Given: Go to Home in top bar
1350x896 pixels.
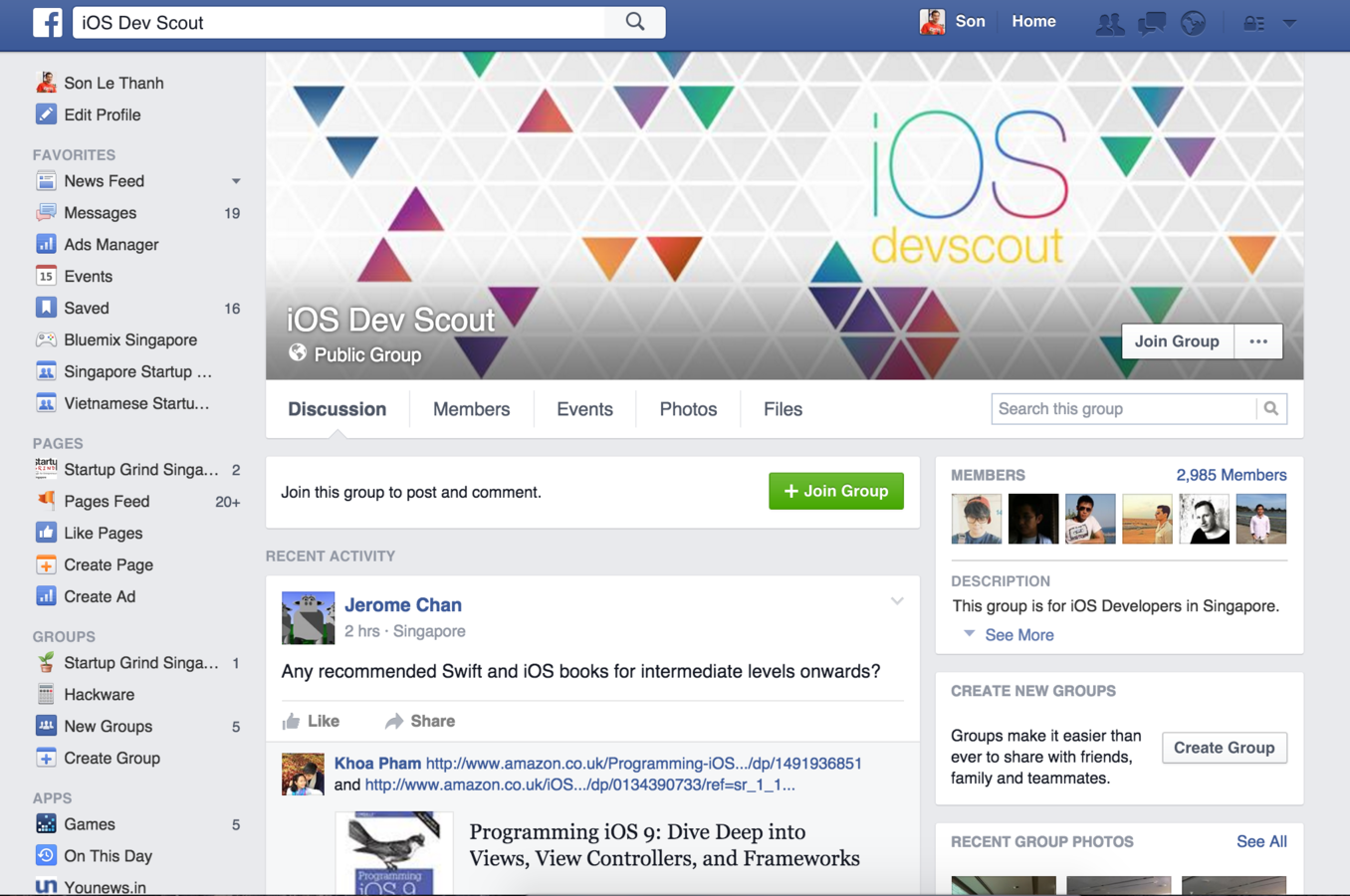Looking at the screenshot, I should pos(1033,21).
